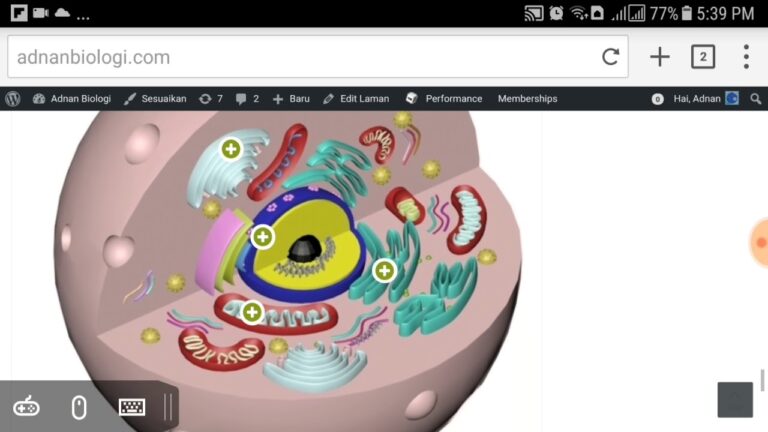
Task: Open the on-screen keyboard icon
Action: click(132, 407)
